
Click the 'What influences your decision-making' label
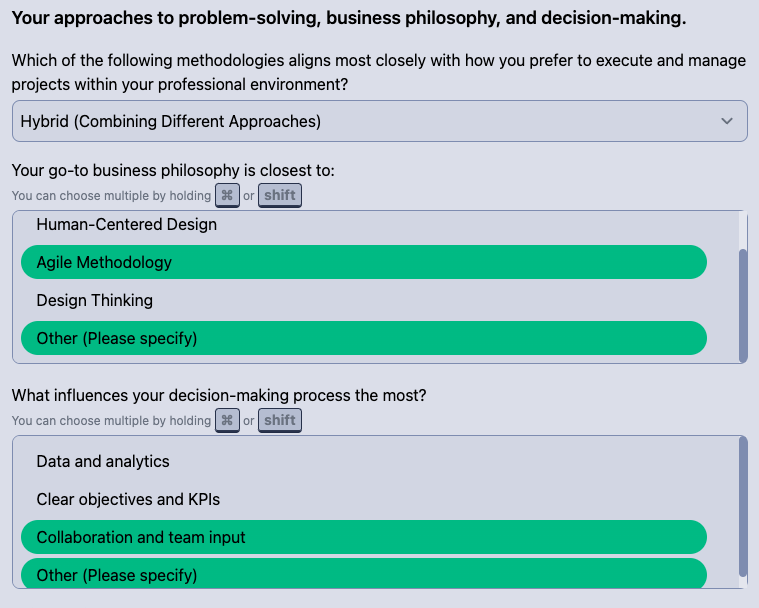(x=219, y=395)
